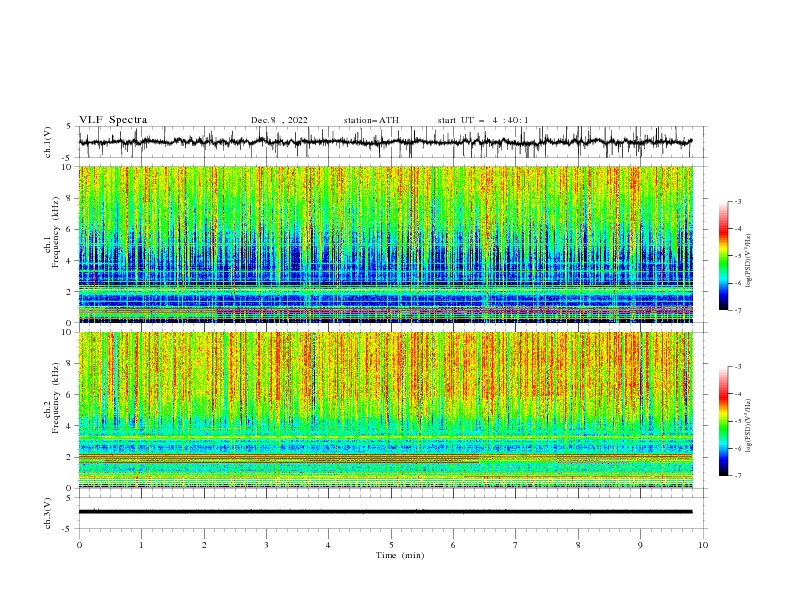
Task: Click the ch.2 colorbar 'log(PSD)(V²/Hz)' label
Action: pos(747,425)
